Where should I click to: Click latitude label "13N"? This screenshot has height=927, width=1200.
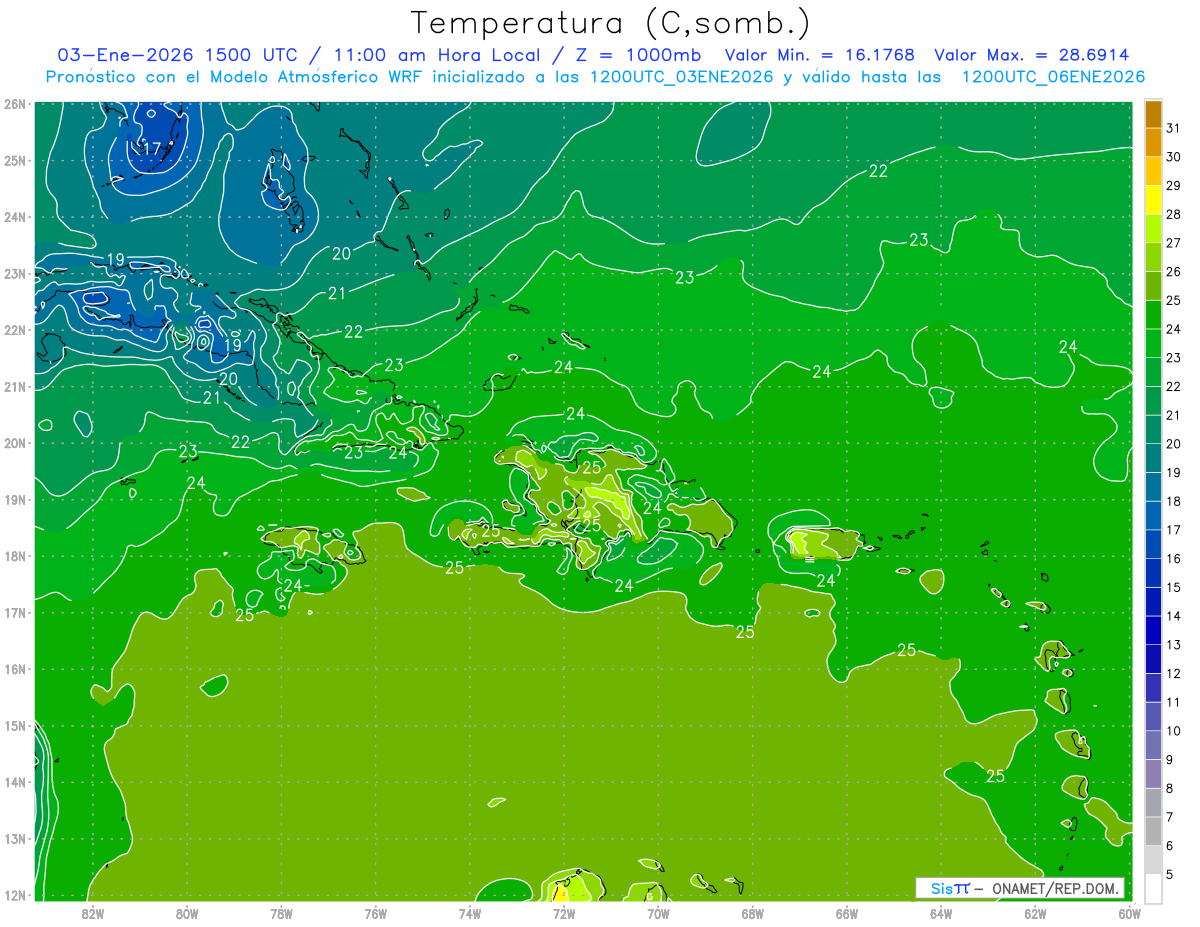coord(15,839)
